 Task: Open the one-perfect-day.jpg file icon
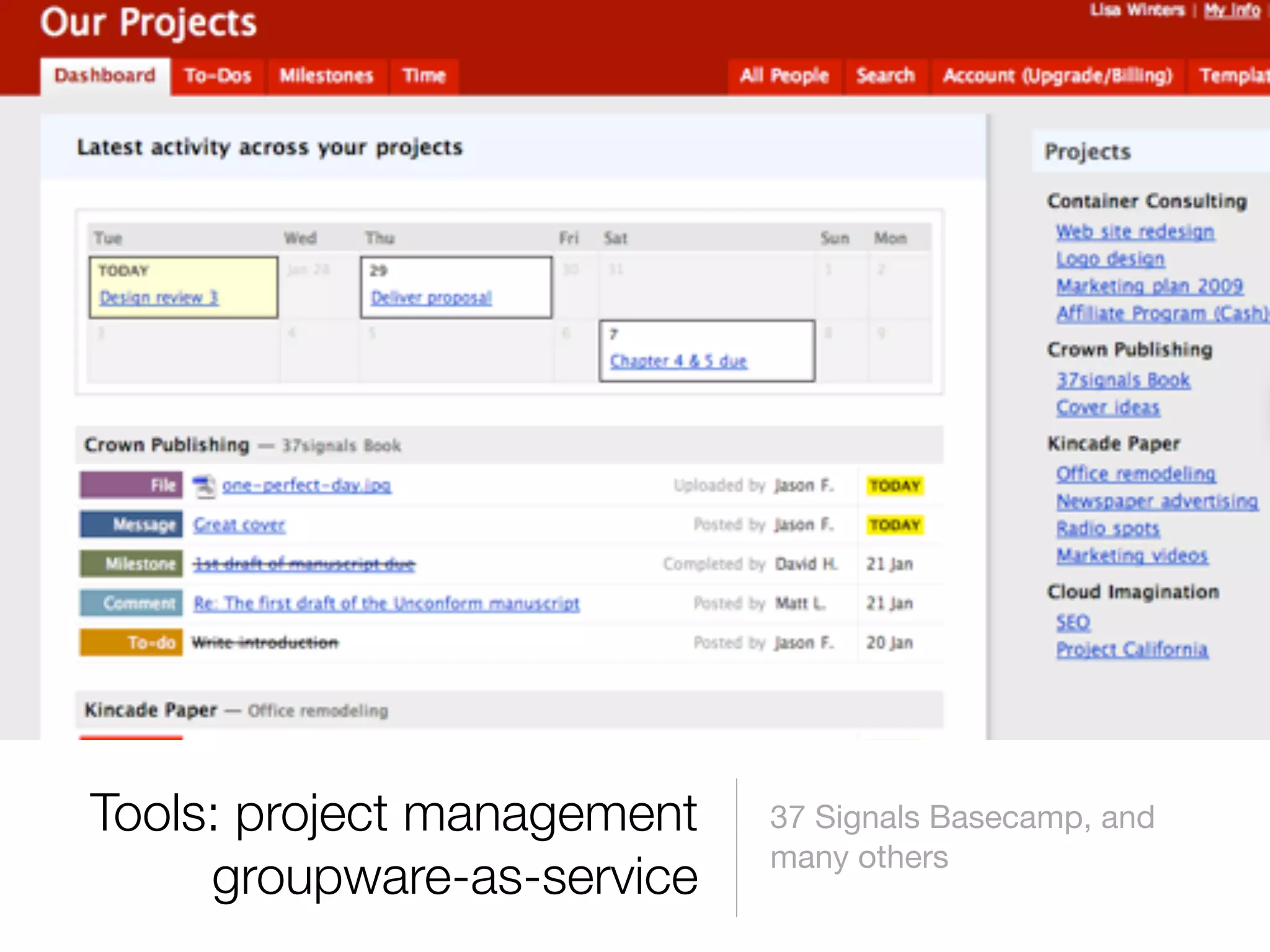(x=204, y=485)
